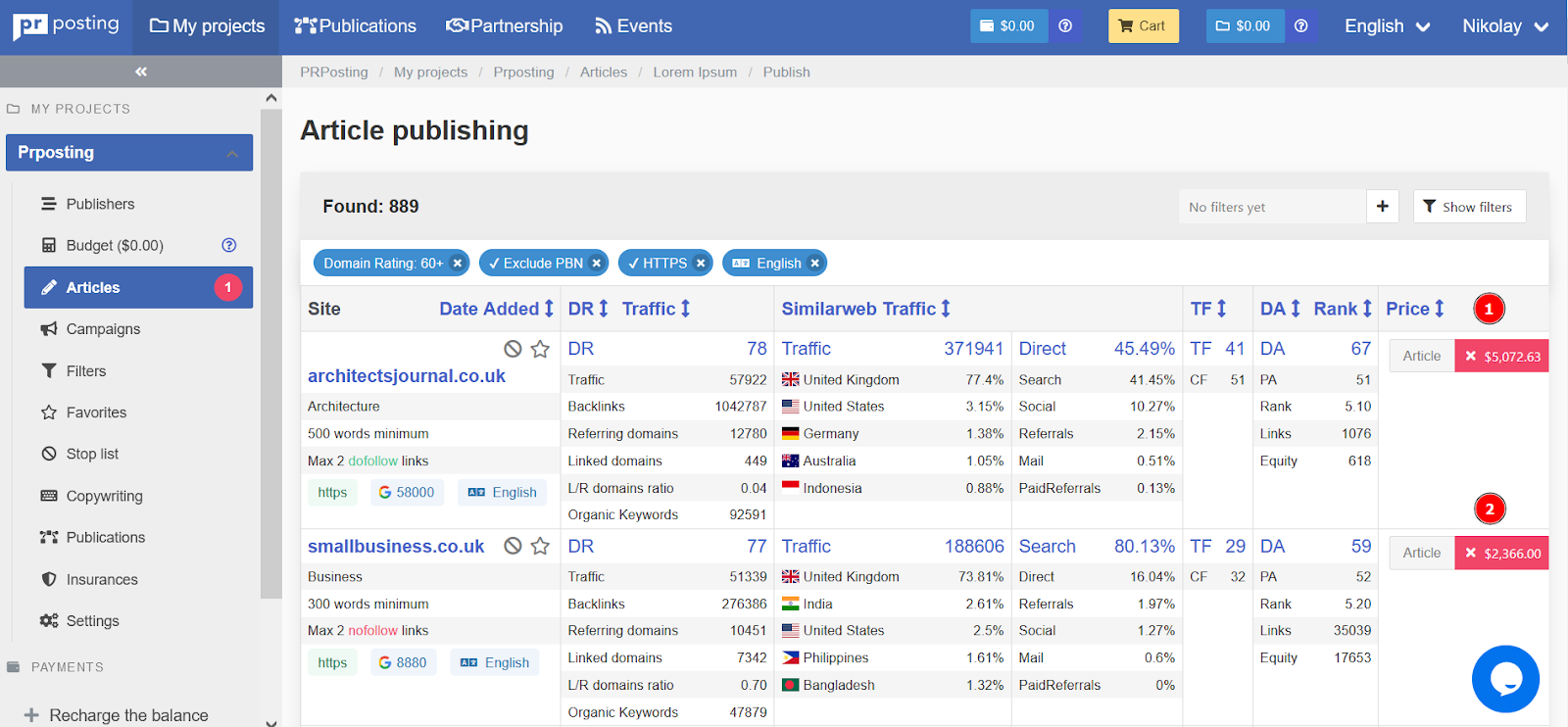This screenshot has height=727, width=1568.
Task: Open the Nikolay user menu
Action: pos(1505,26)
